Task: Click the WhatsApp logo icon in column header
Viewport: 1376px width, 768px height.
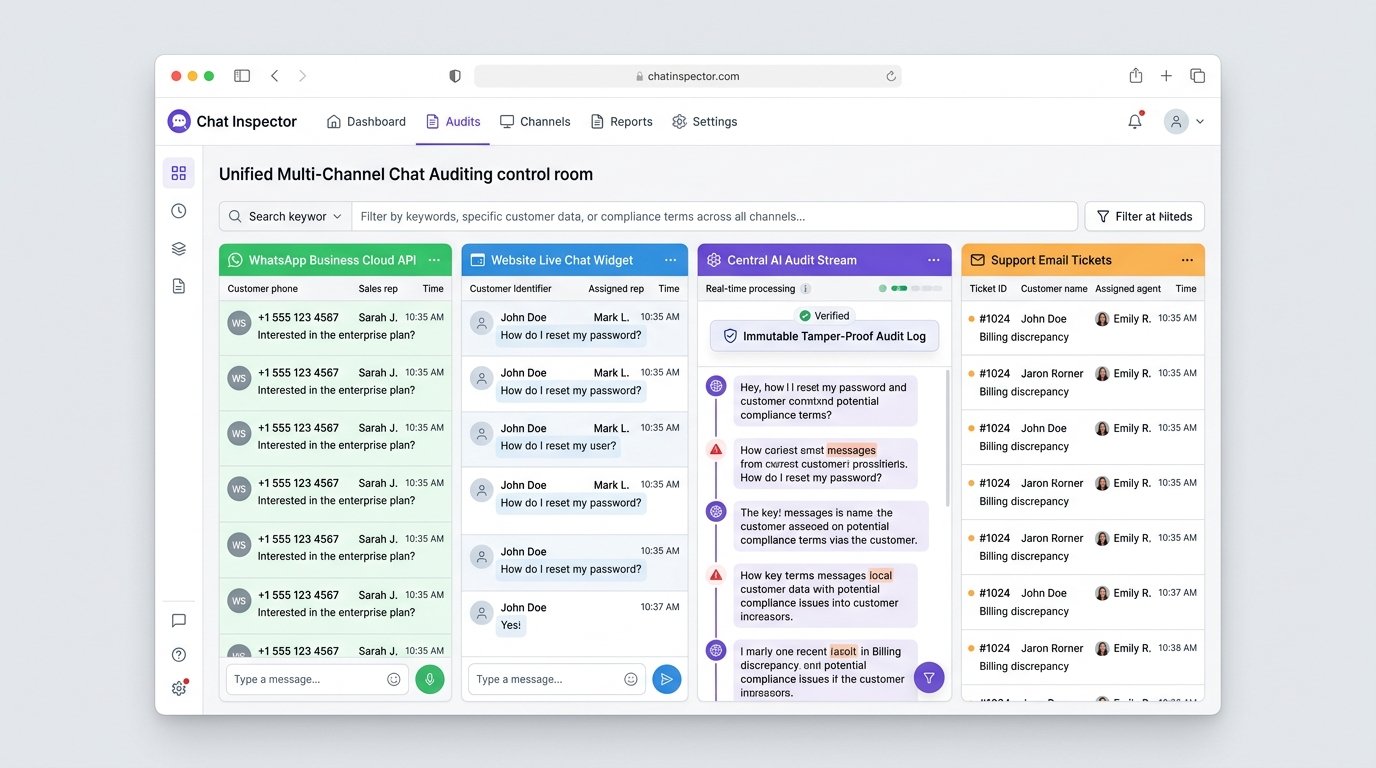Action: click(x=236, y=260)
